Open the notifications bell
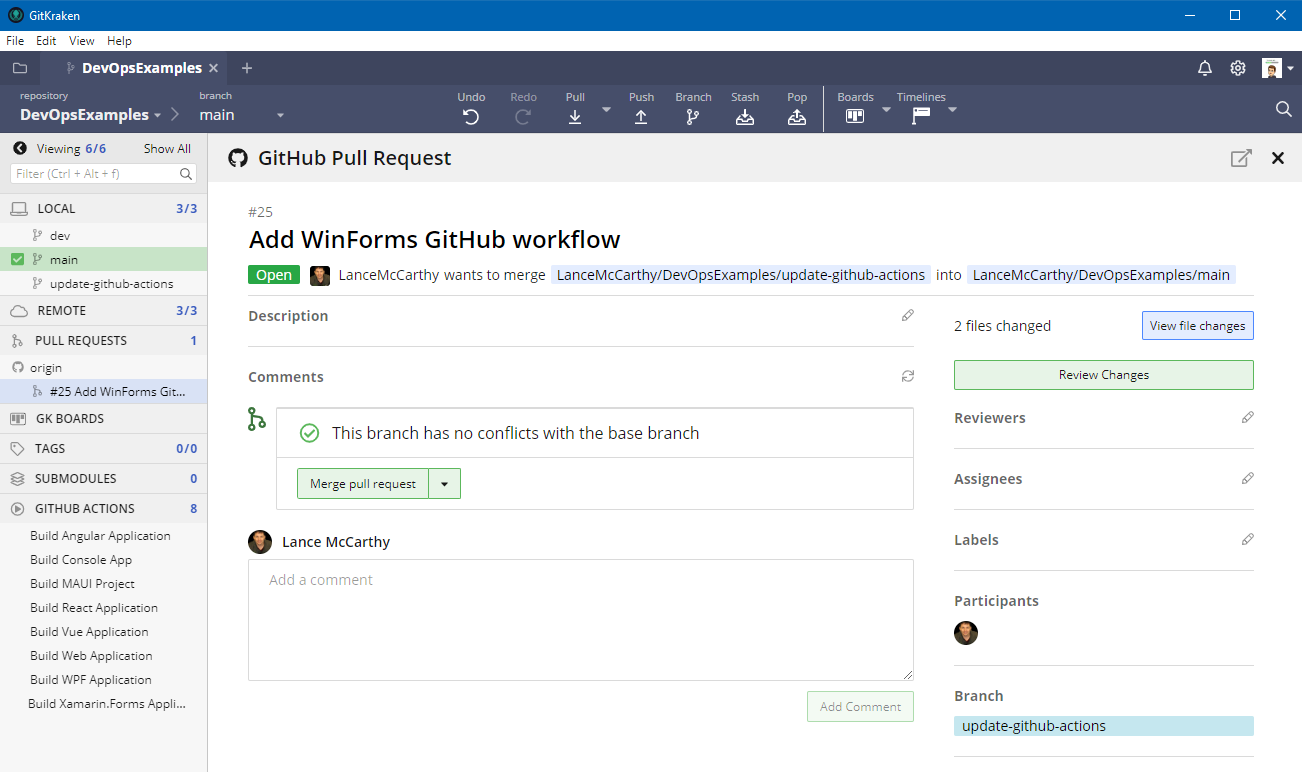 coord(1205,68)
